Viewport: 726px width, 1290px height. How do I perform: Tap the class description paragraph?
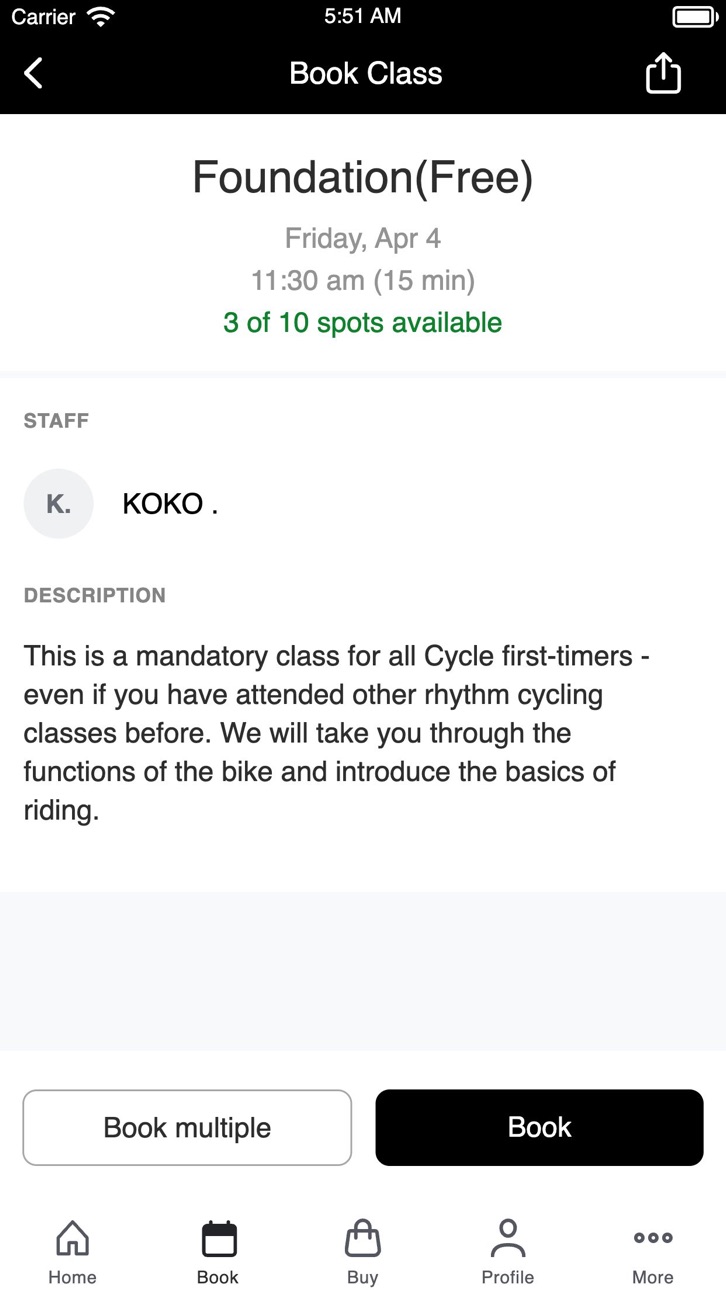tap(337, 733)
